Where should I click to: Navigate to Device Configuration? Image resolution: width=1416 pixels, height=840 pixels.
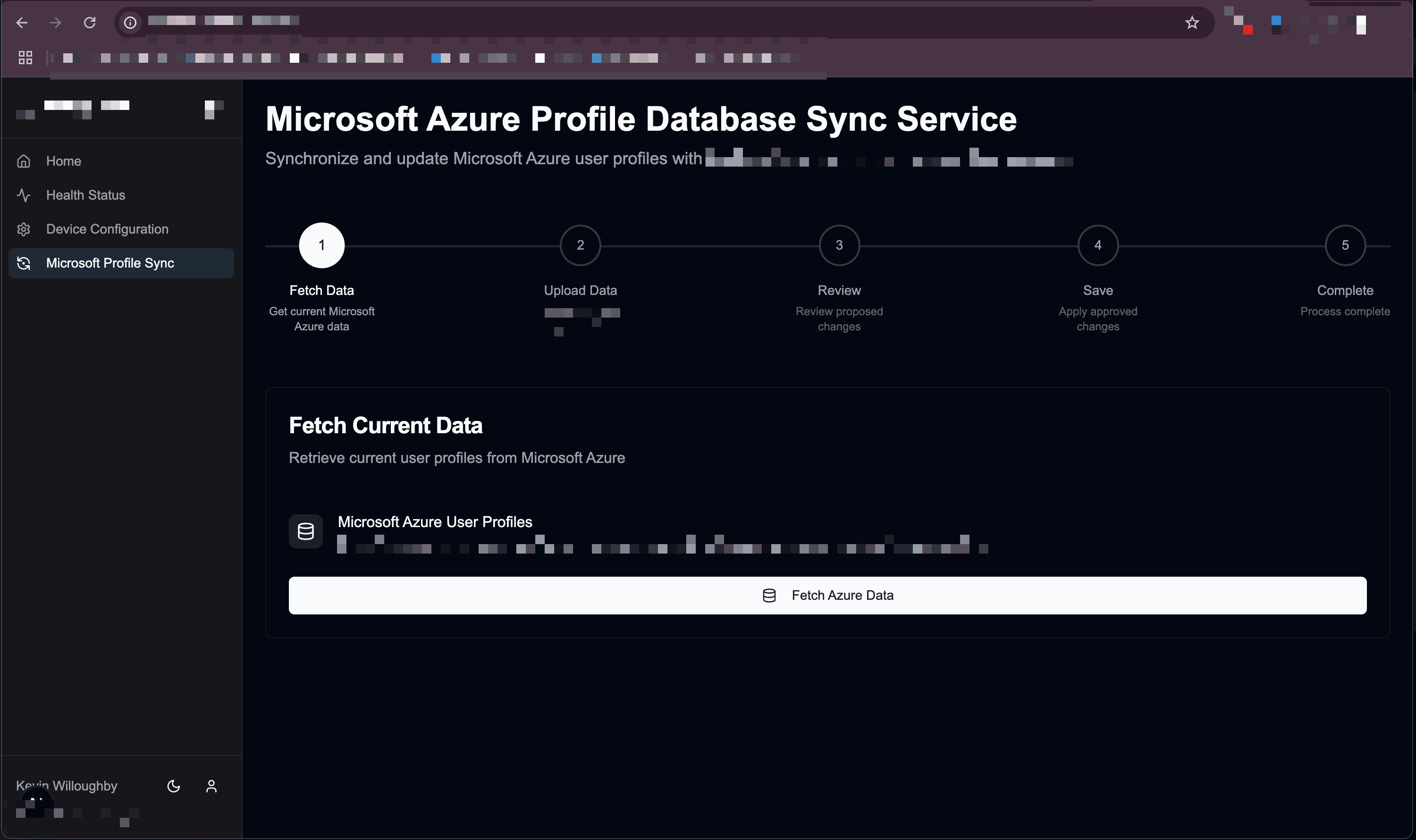pos(121,229)
